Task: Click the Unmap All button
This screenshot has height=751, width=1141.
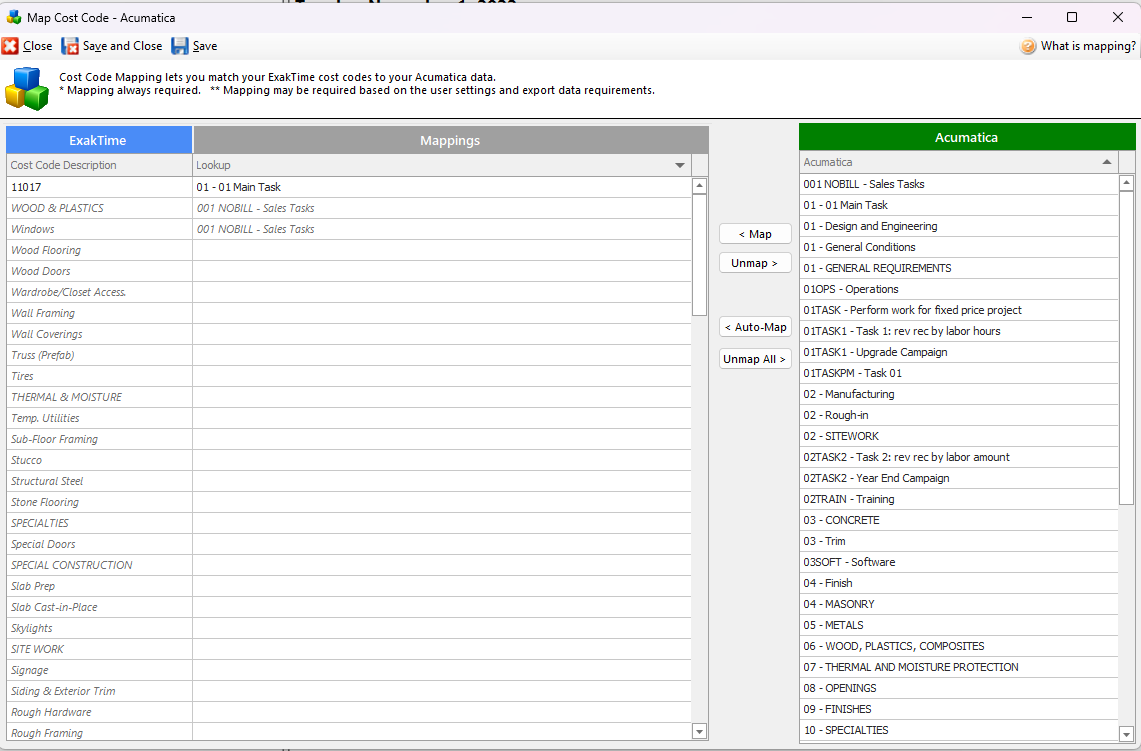Action: (x=755, y=359)
